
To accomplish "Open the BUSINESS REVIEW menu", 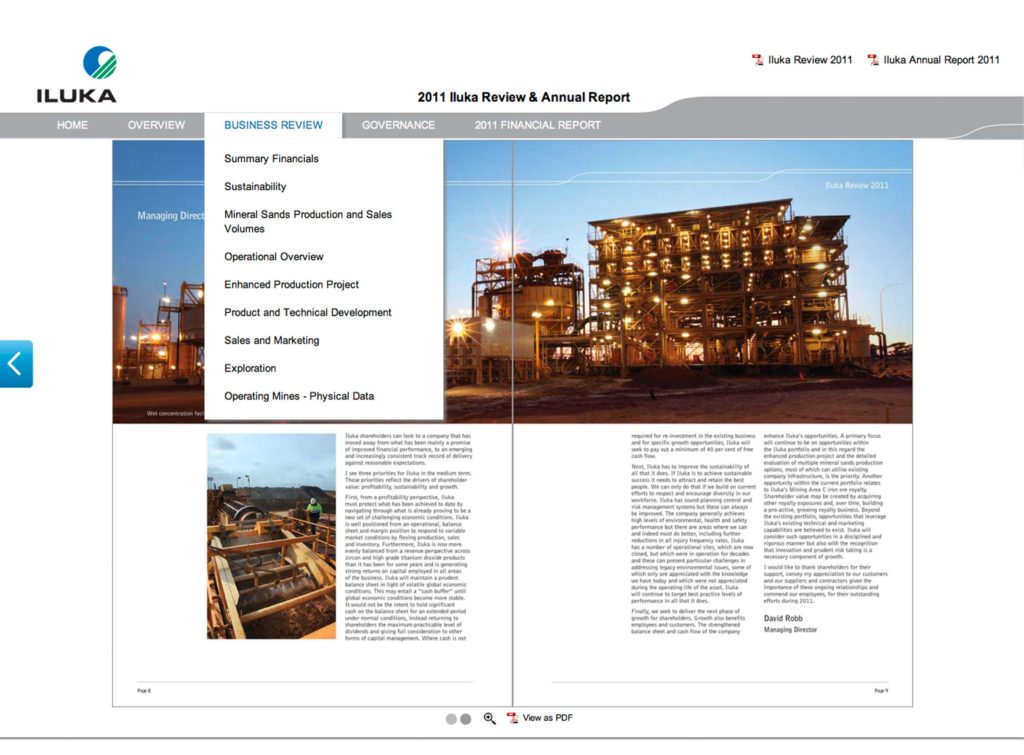I will (x=273, y=125).
